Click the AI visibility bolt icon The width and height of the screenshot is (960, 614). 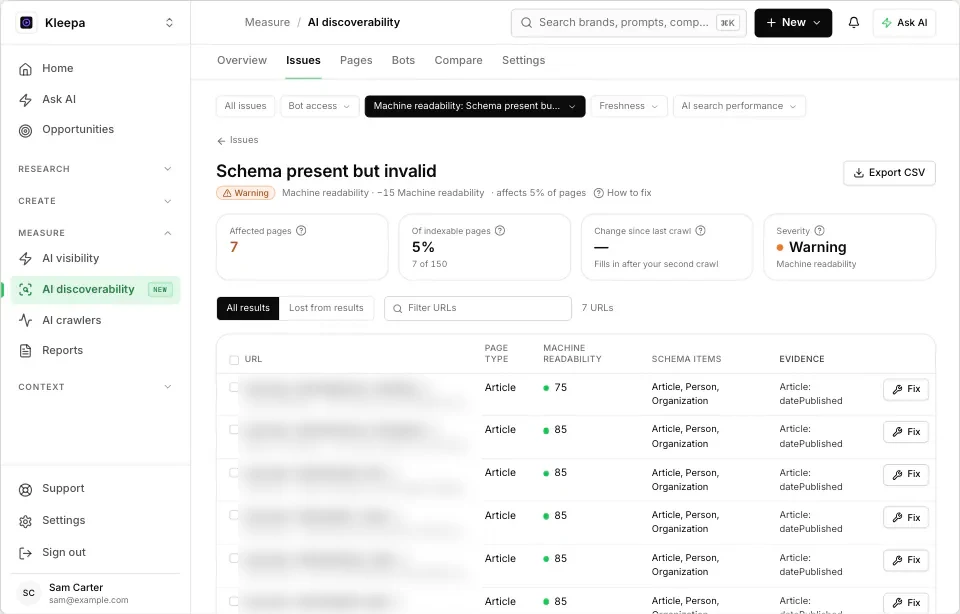tap(25, 258)
